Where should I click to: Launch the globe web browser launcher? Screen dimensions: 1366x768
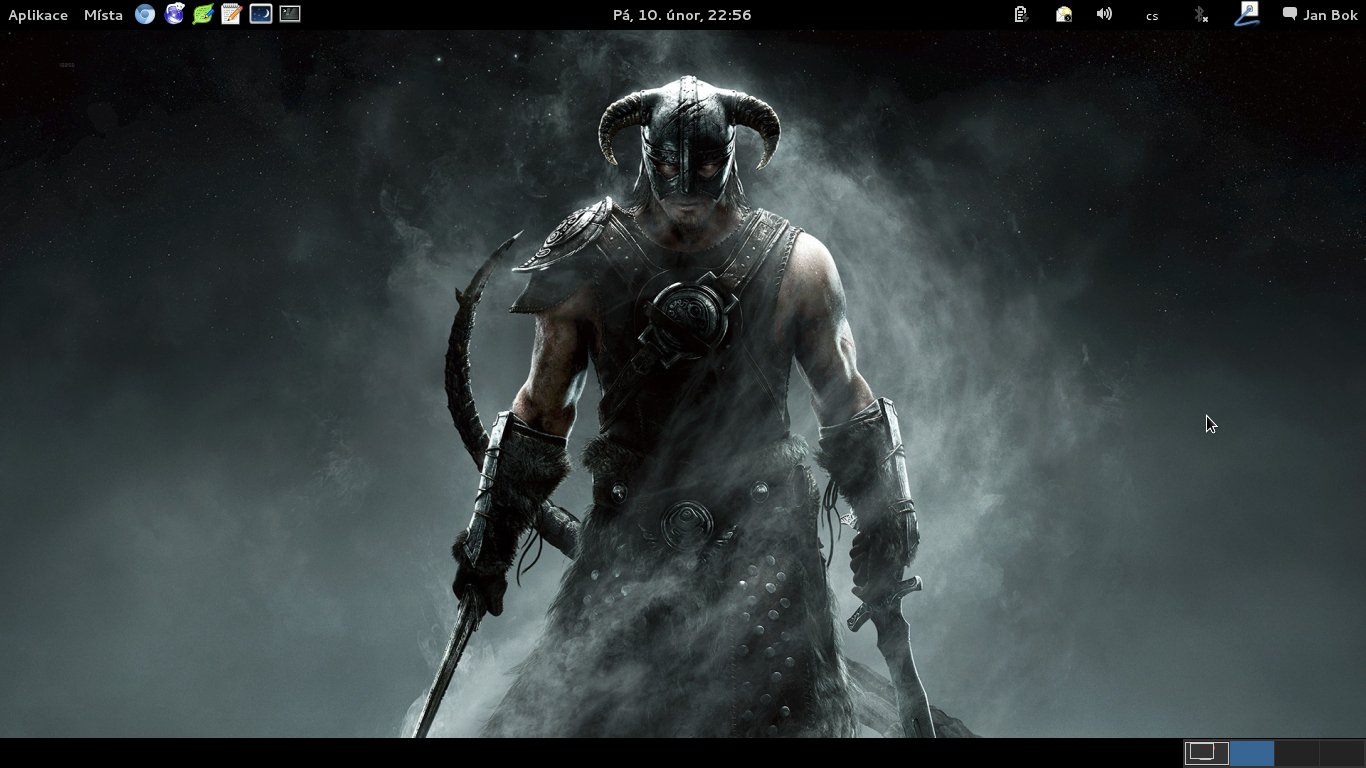[x=175, y=14]
